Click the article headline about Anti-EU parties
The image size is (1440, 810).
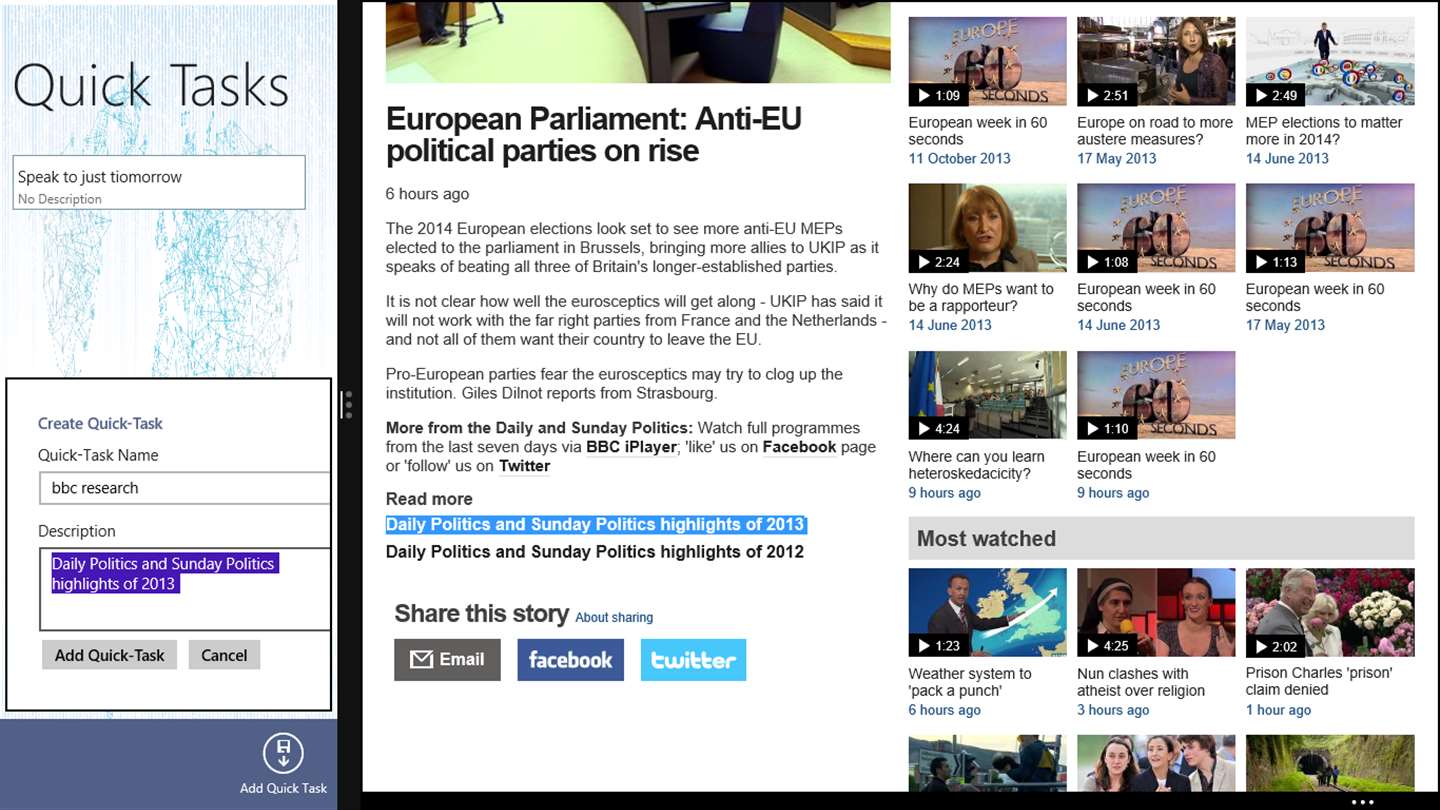(x=594, y=135)
